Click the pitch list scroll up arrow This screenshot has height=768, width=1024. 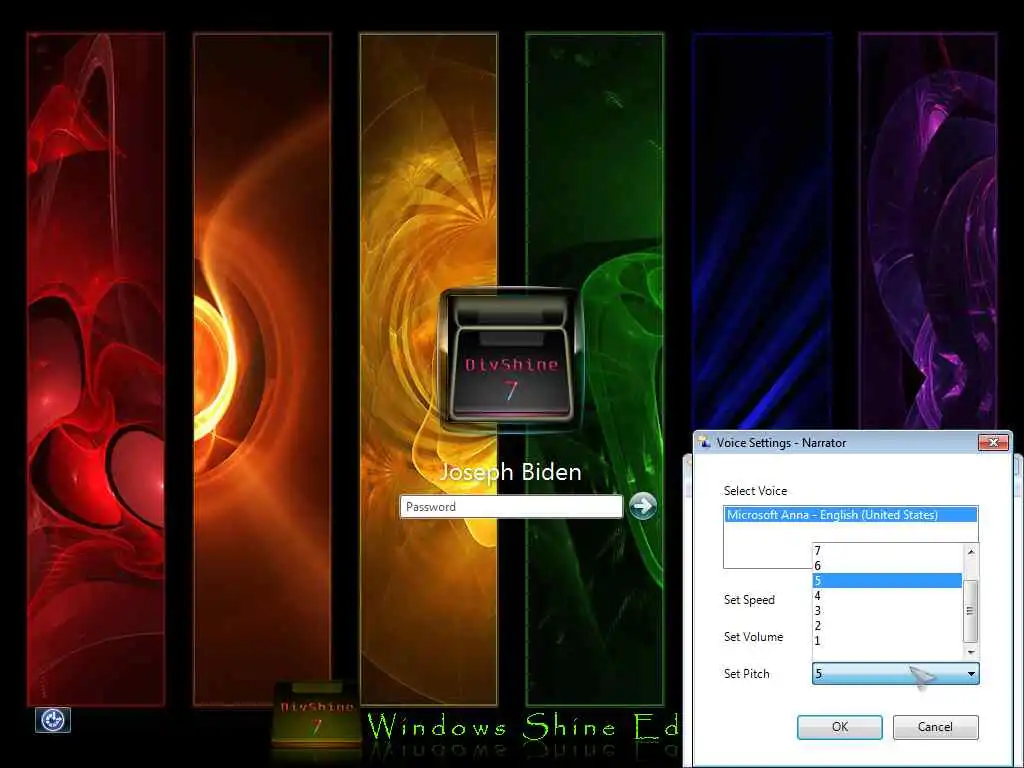click(x=971, y=552)
